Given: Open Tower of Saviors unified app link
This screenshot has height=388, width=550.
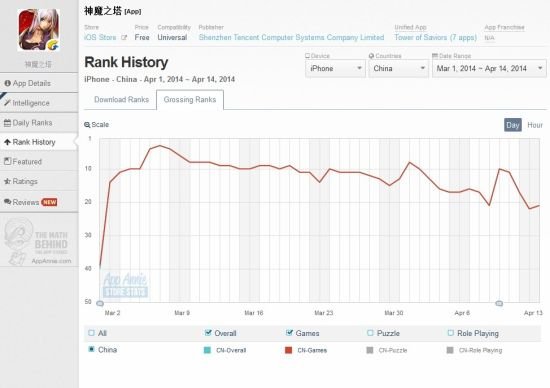Looking at the screenshot, I should tap(435, 38).
